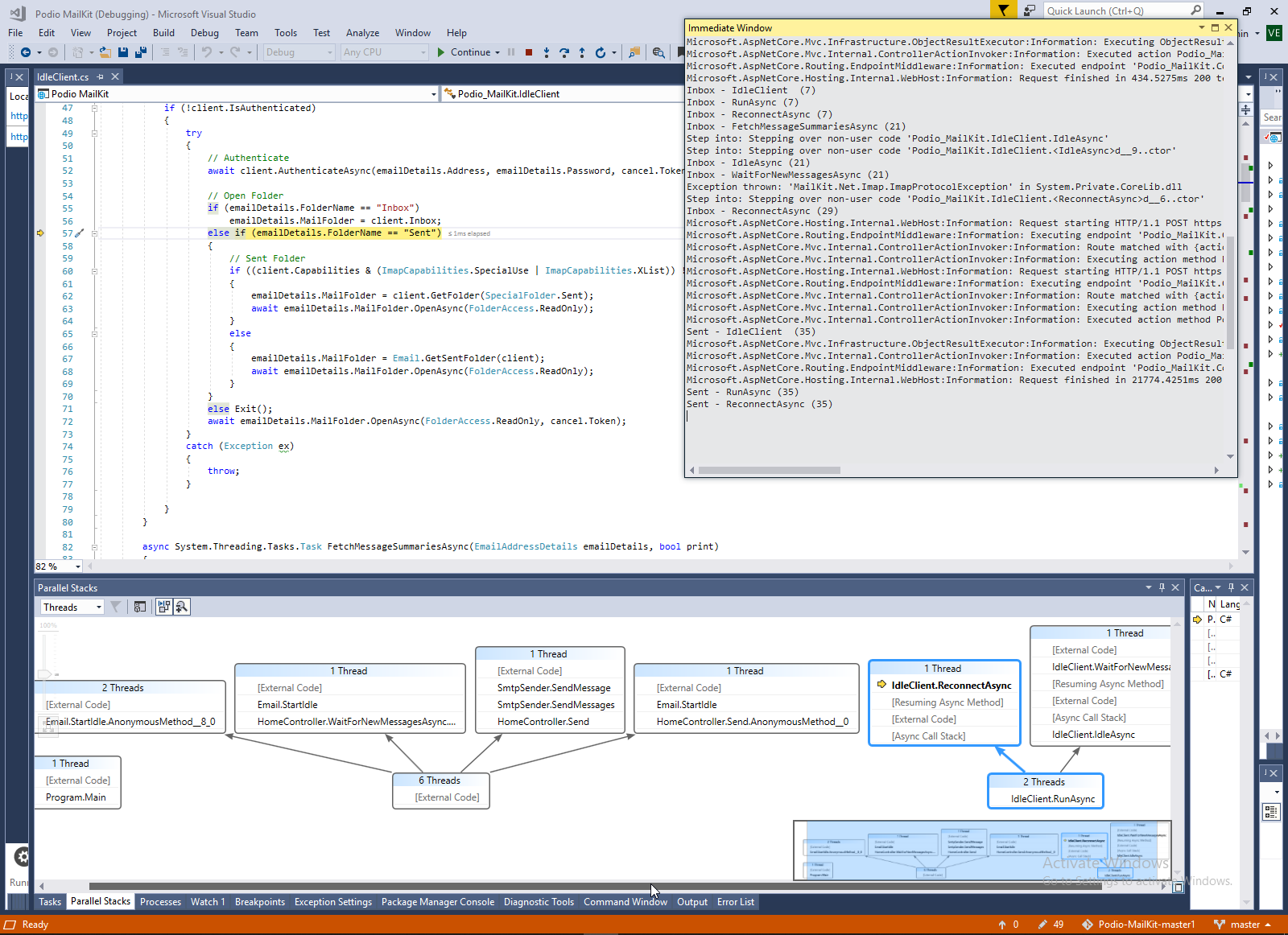Save the current file with the disk icon
1288x935 pixels.
tap(123, 52)
